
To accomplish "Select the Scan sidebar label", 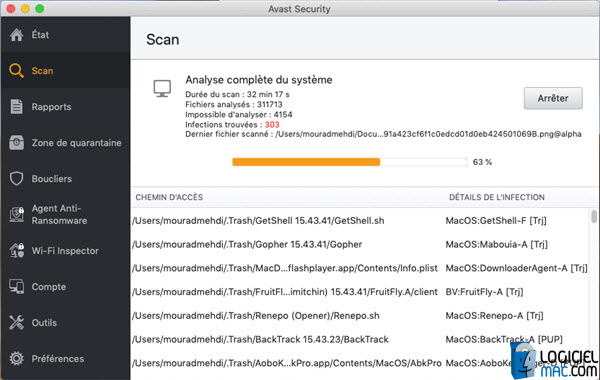I will (42, 71).
